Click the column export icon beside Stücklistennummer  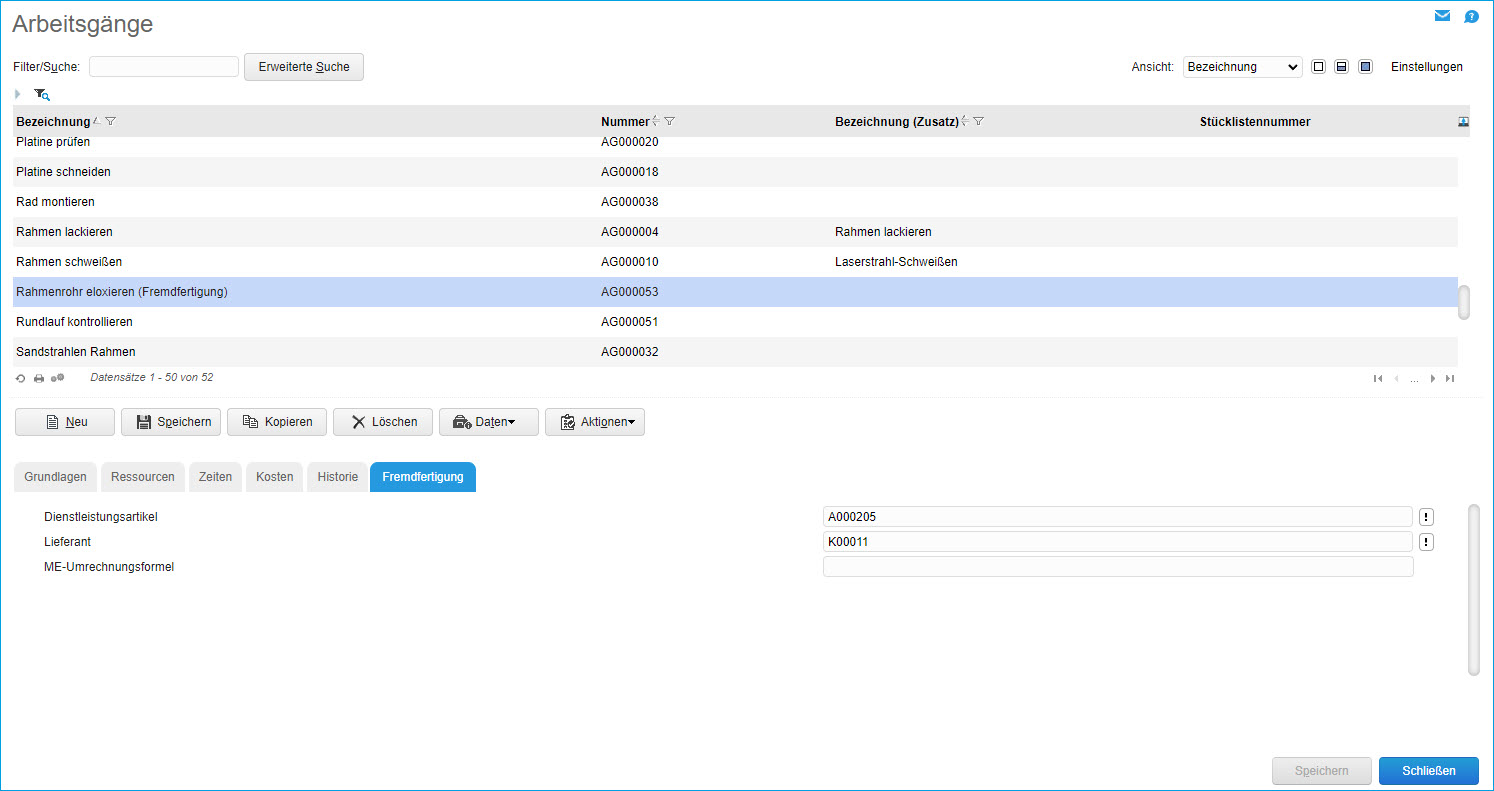1464,122
